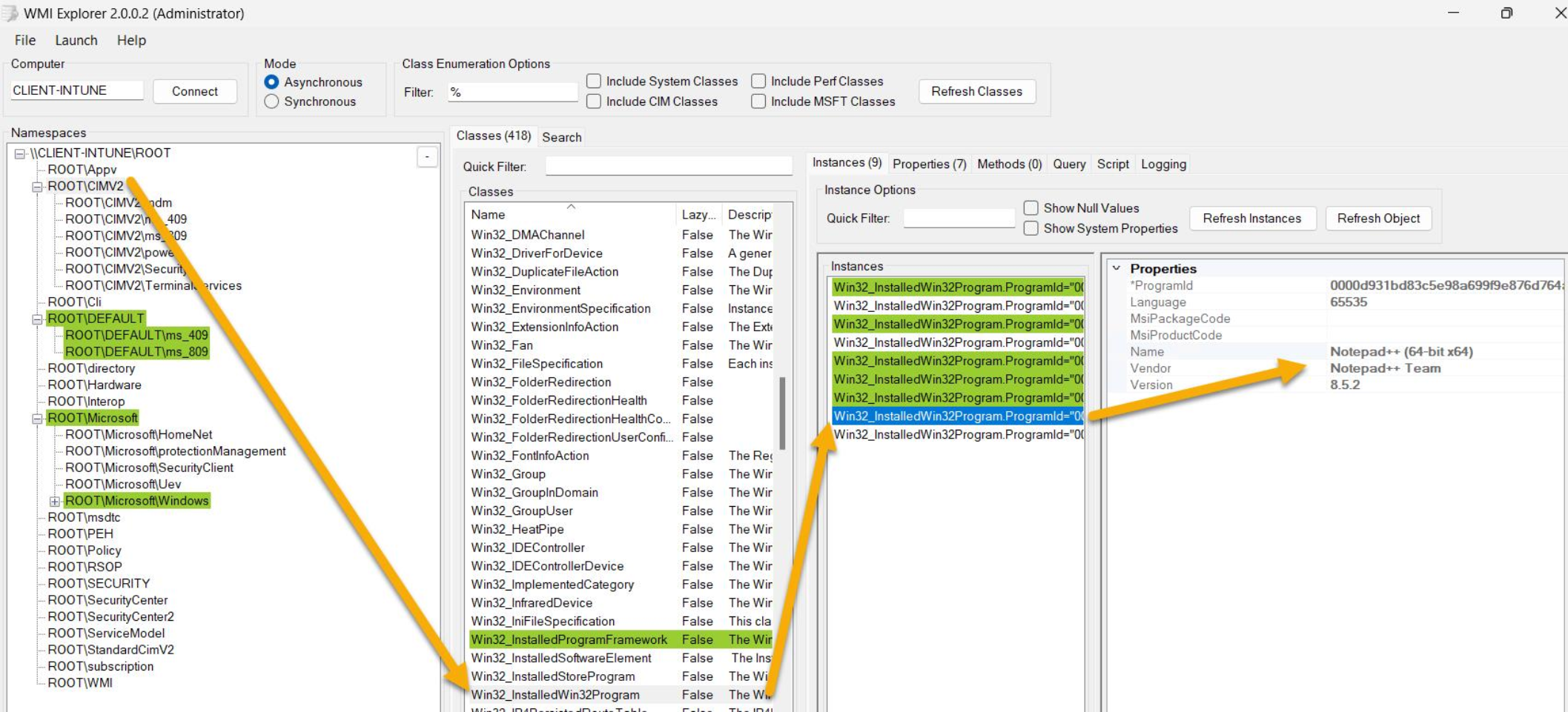The width and height of the screenshot is (1568, 712).
Task: Select ROOT\Appv namespace
Action: (x=82, y=170)
